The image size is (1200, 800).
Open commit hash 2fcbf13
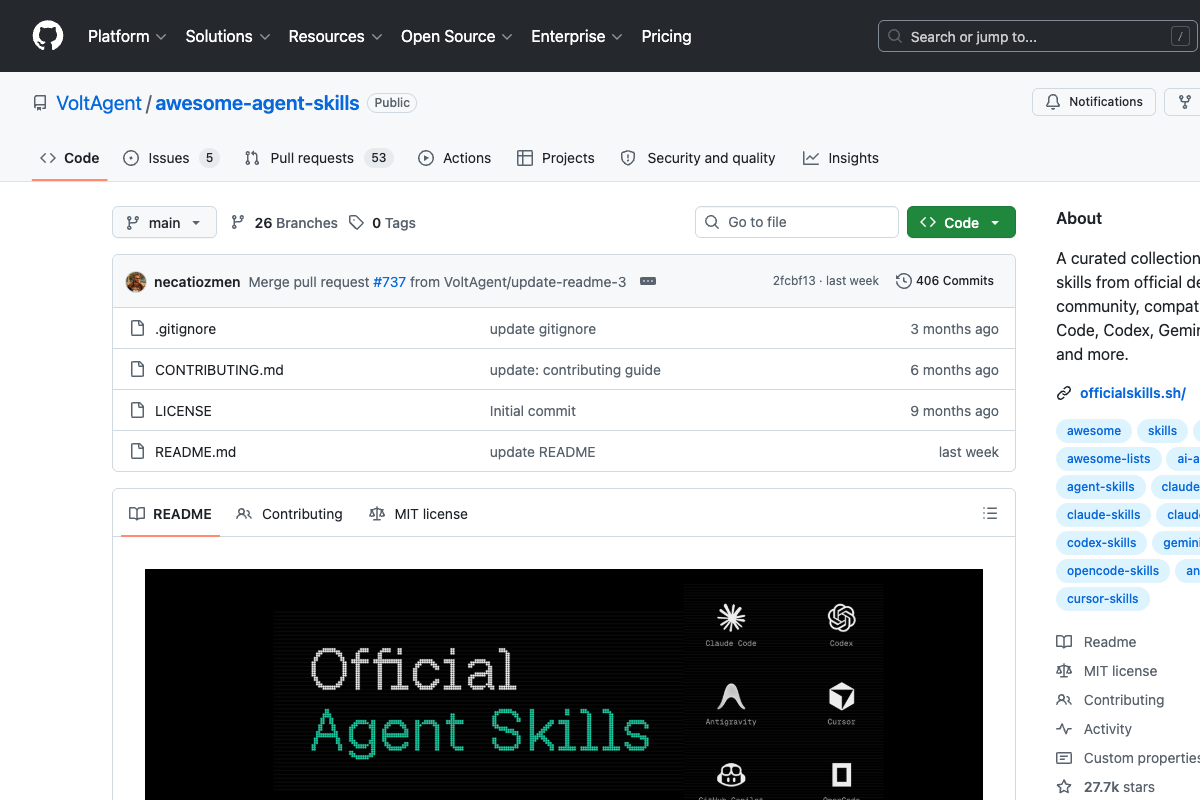tap(794, 281)
